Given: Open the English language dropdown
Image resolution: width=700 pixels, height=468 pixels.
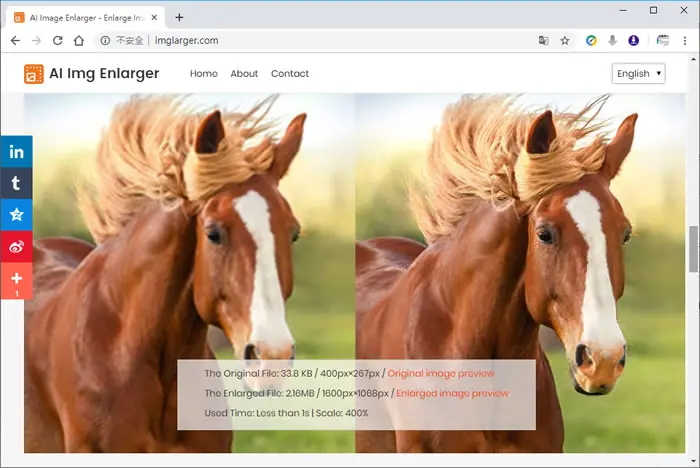Looking at the screenshot, I should click(638, 74).
